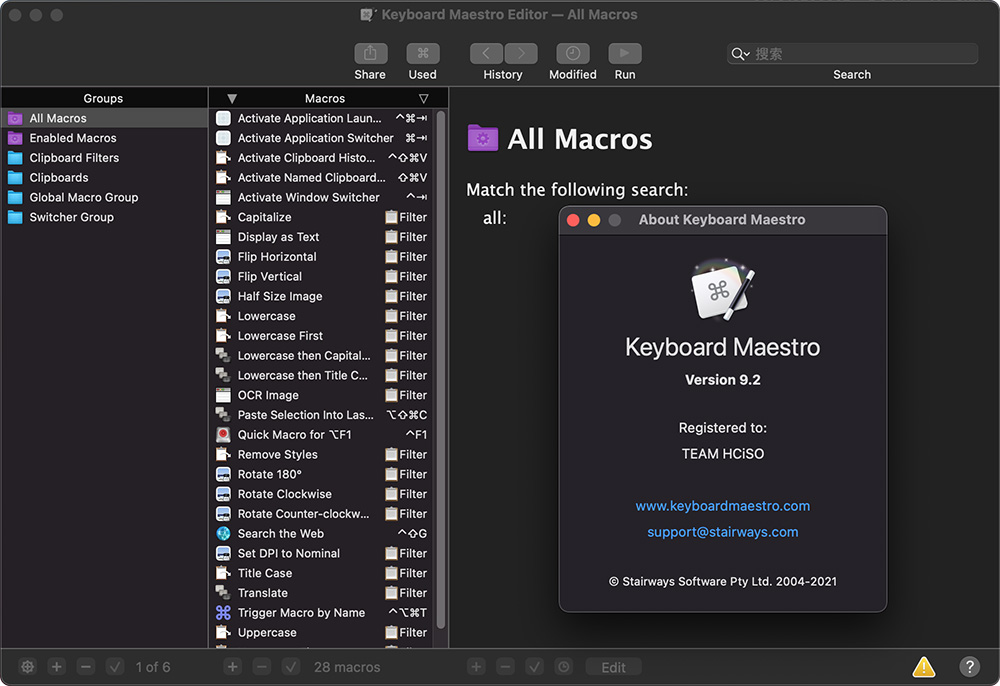
Task: Select the Display as Text macro
Action: [x=322, y=237]
